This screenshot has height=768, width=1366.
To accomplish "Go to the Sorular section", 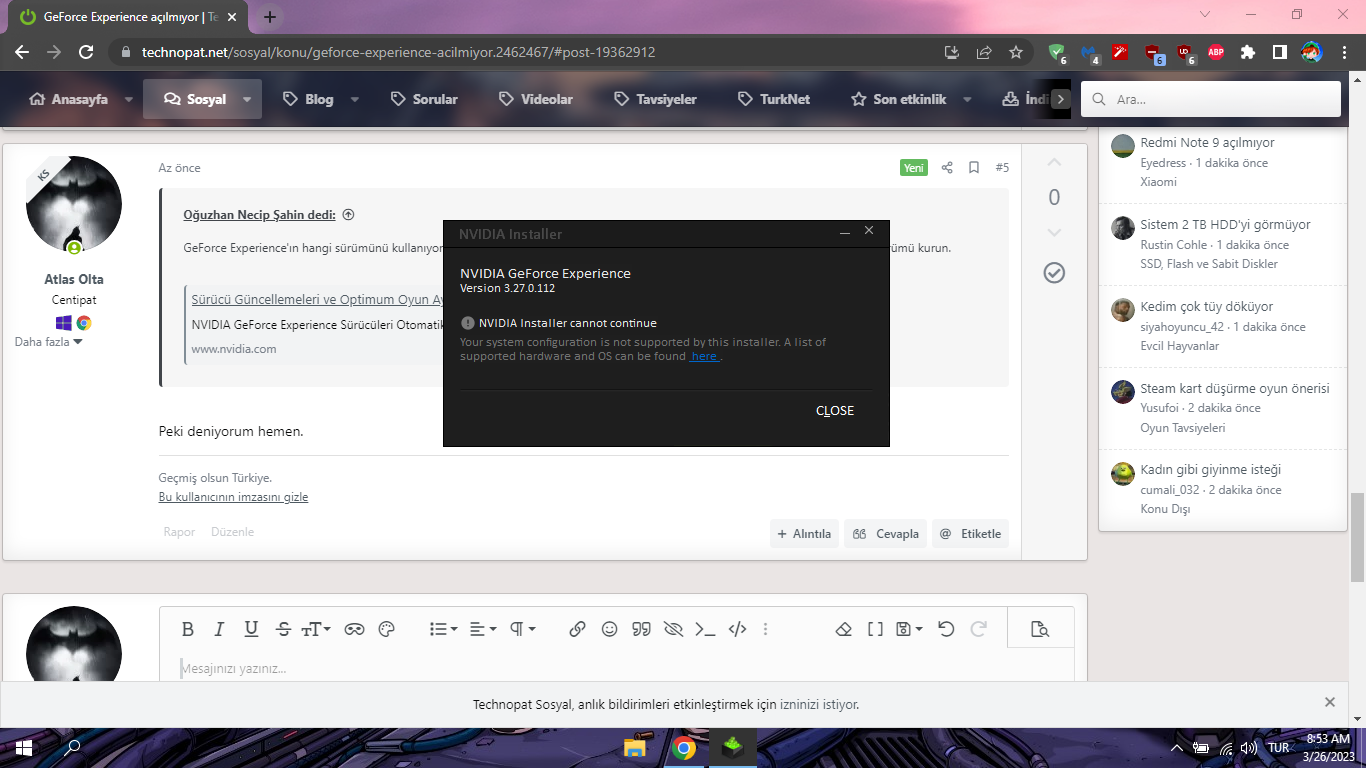I will (424, 99).
